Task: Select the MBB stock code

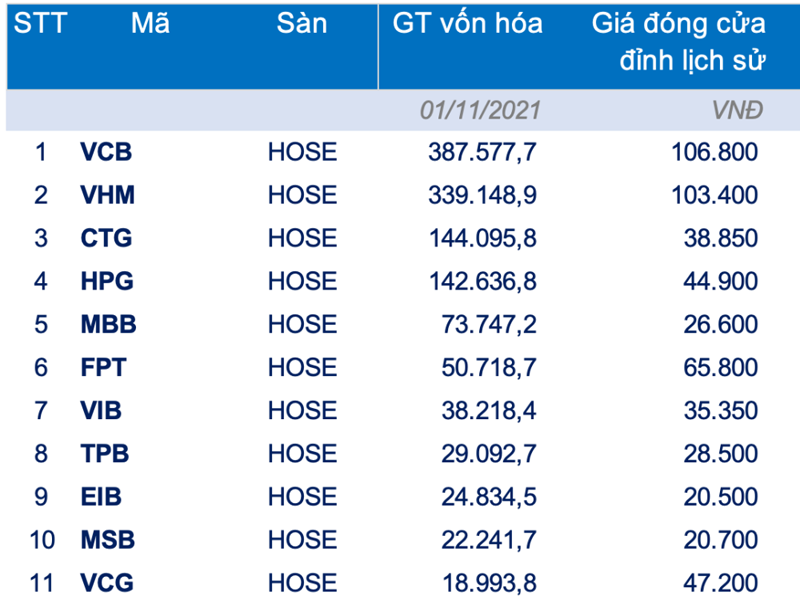Action: tap(108, 324)
